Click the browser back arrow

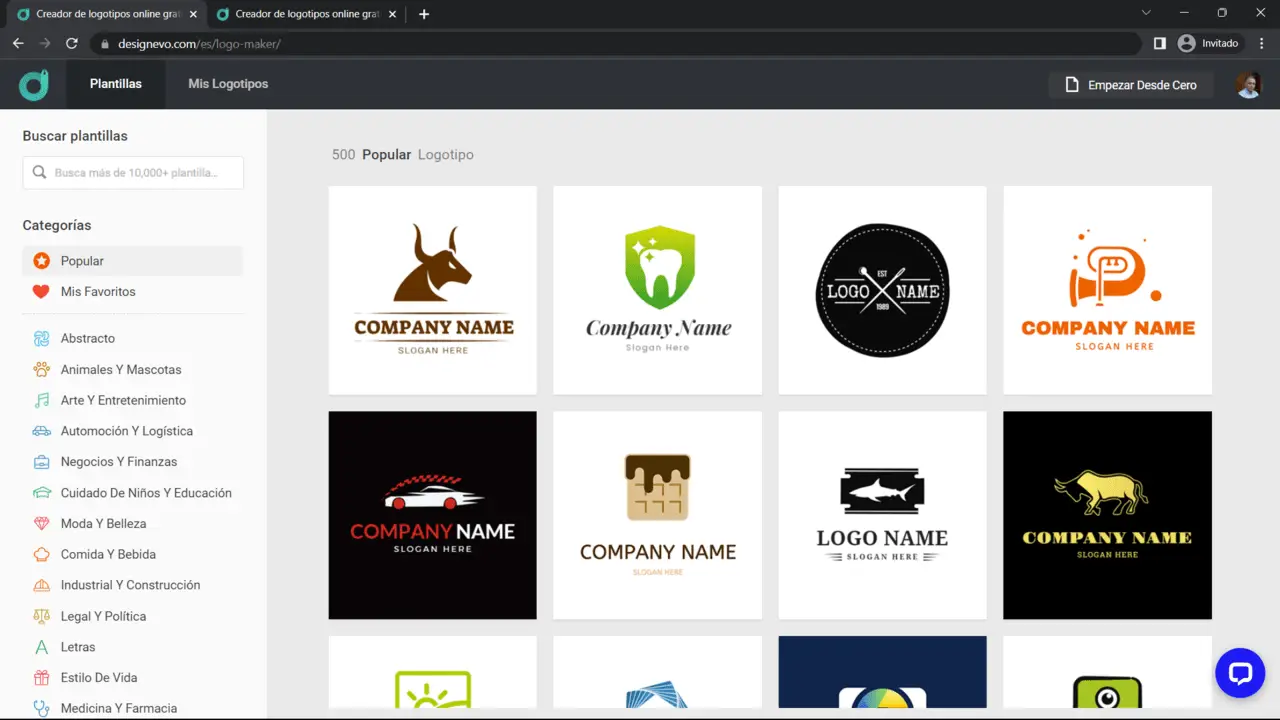coord(18,43)
